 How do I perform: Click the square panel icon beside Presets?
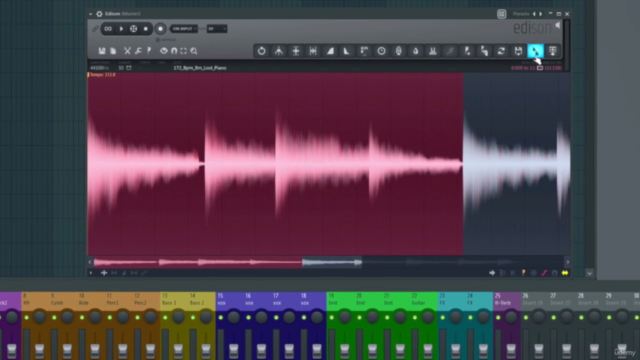coord(502,14)
